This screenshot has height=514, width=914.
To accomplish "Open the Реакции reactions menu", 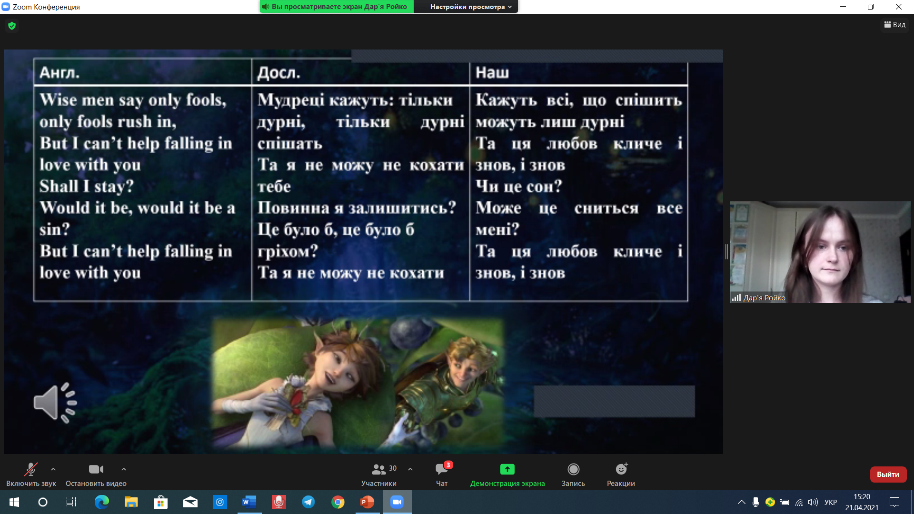I will [x=621, y=469].
